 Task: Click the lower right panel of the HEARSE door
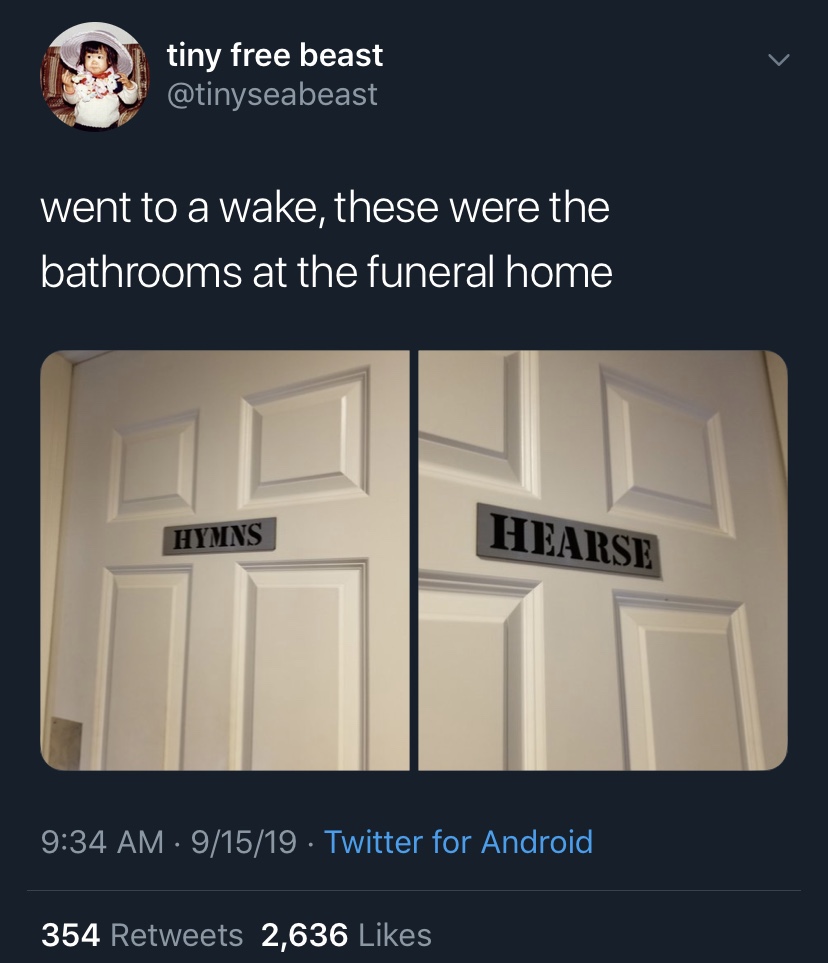click(688, 680)
